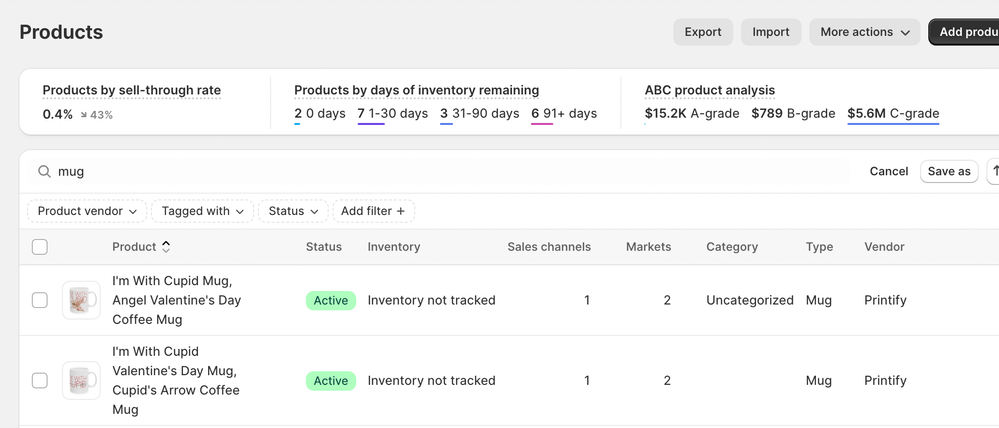Open Products by sell-through rate report
Image resolution: width=999 pixels, height=428 pixels.
(x=132, y=90)
